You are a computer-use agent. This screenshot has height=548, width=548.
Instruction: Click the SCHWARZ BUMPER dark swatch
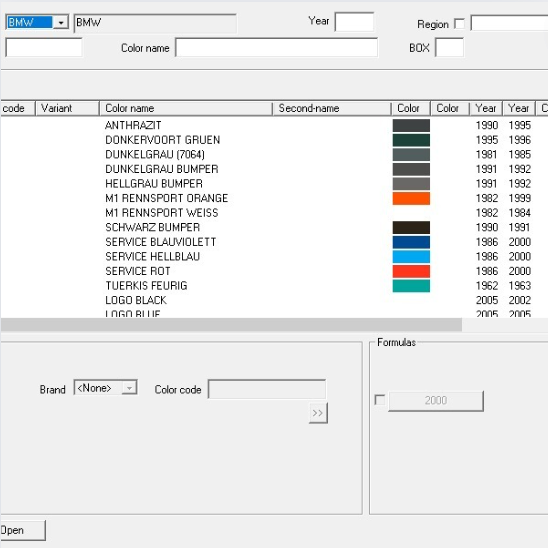point(411,228)
